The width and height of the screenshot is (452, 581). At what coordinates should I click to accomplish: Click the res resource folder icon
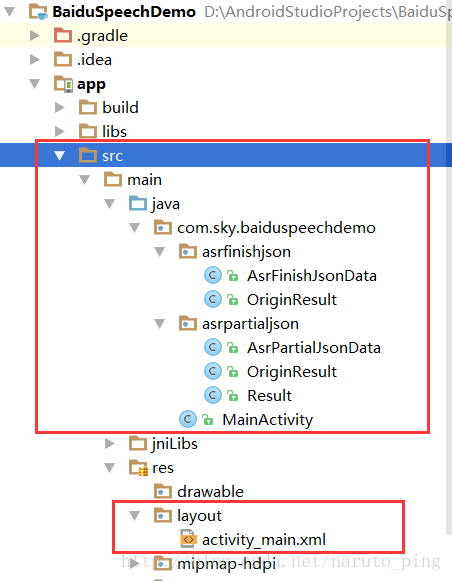tap(139, 467)
